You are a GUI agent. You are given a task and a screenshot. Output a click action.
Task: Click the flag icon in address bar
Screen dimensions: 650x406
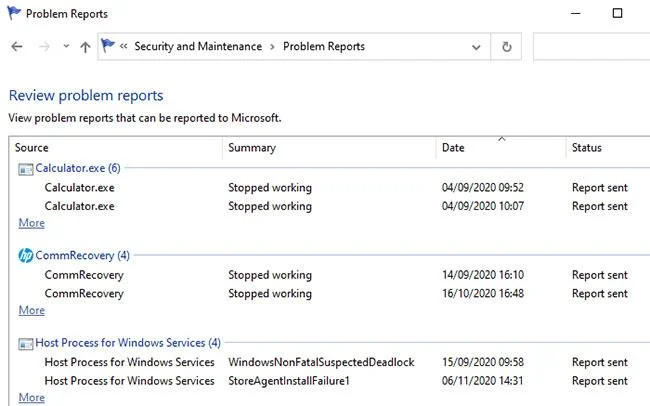pos(108,45)
